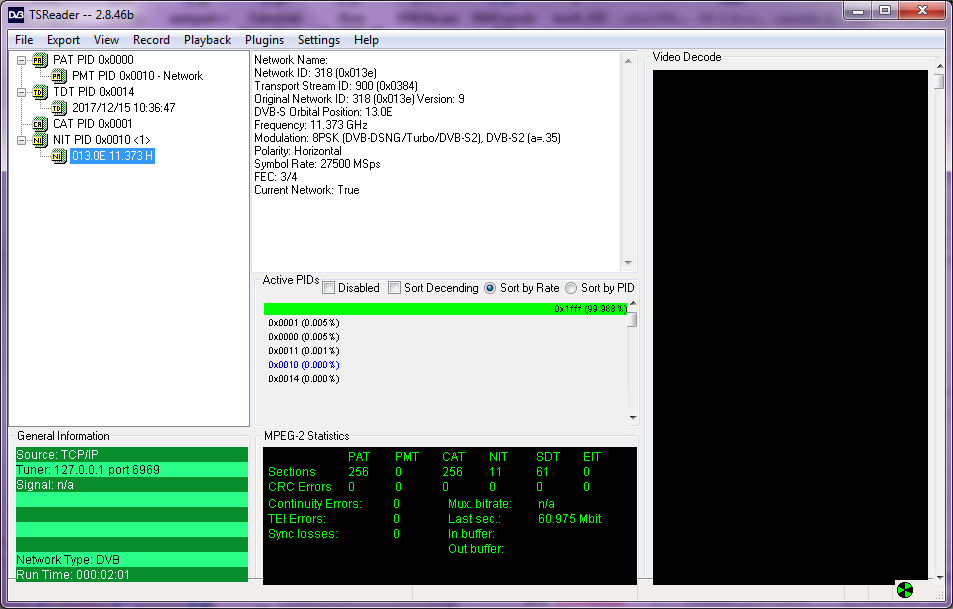Click the CAT PID 0x0001 icon
Screen dimensions: 953x609
click(40, 124)
